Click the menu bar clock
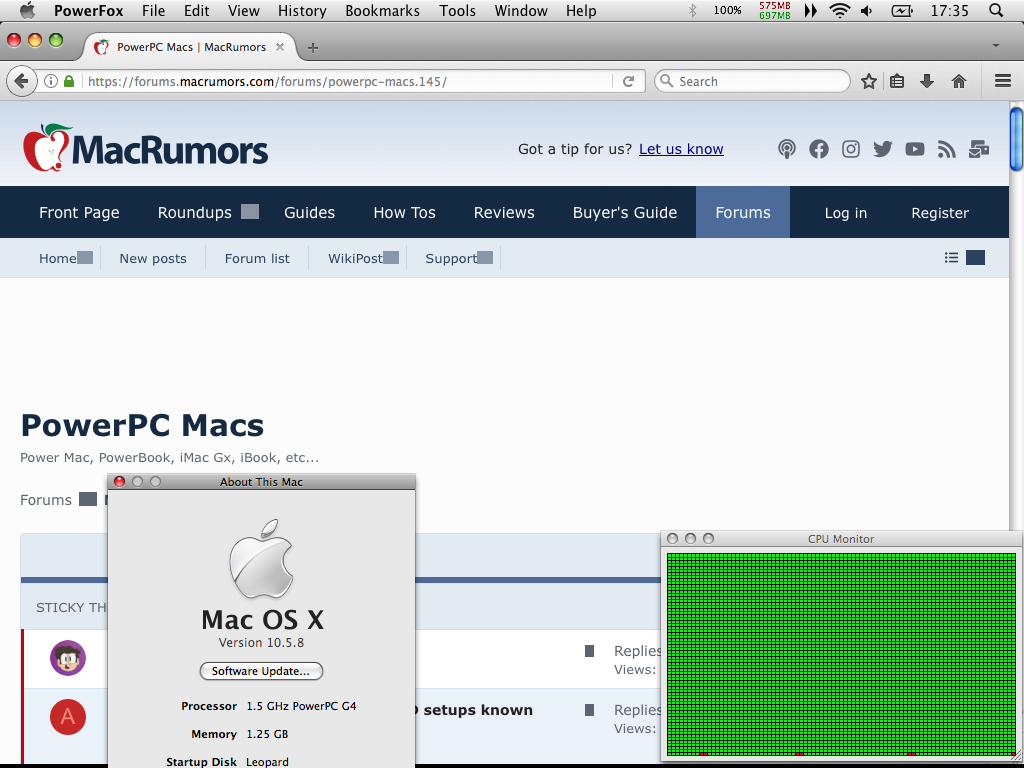Image resolution: width=1024 pixels, height=768 pixels. [x=950, y=10]
